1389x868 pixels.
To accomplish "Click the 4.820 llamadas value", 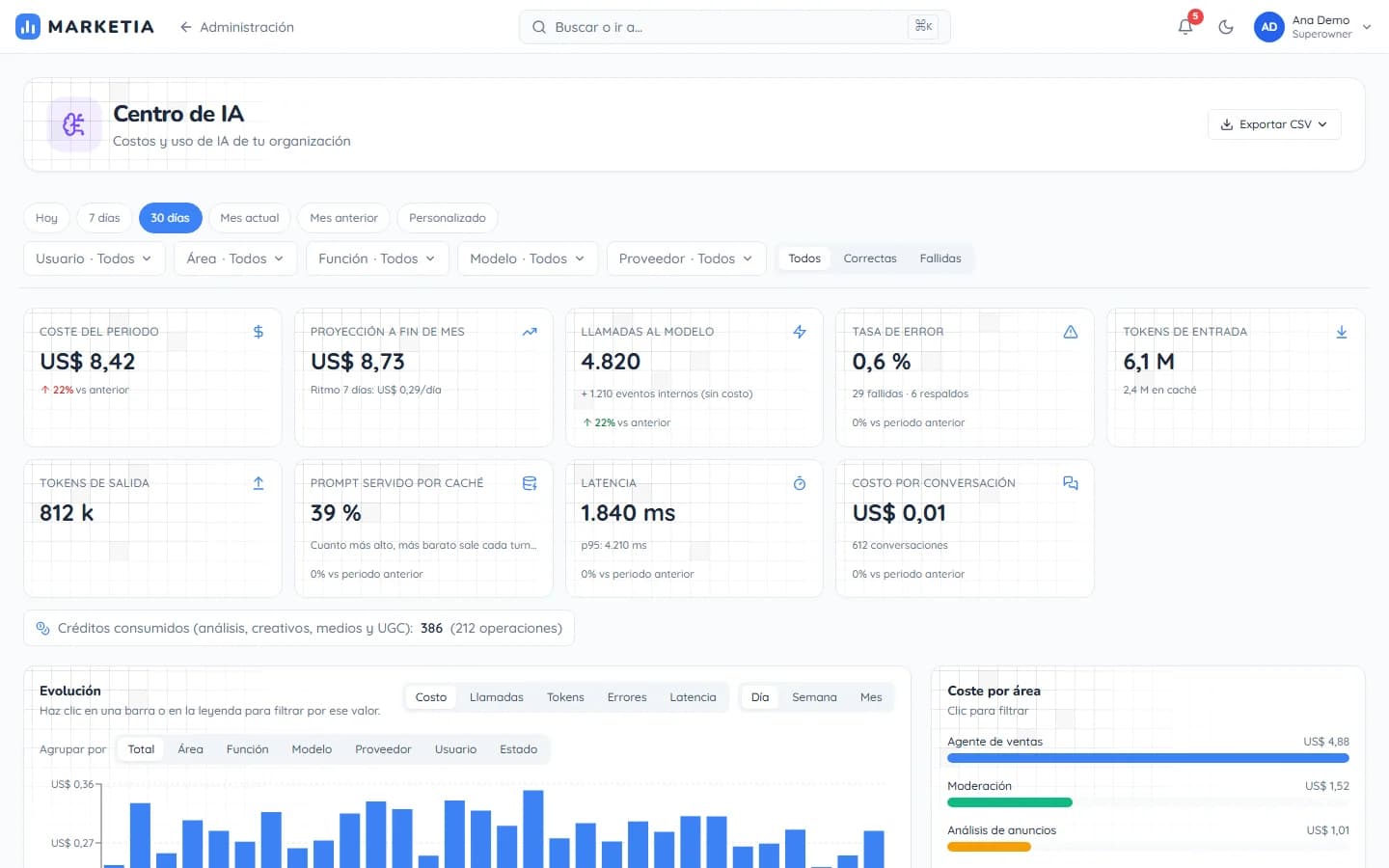I will (611, 362).
